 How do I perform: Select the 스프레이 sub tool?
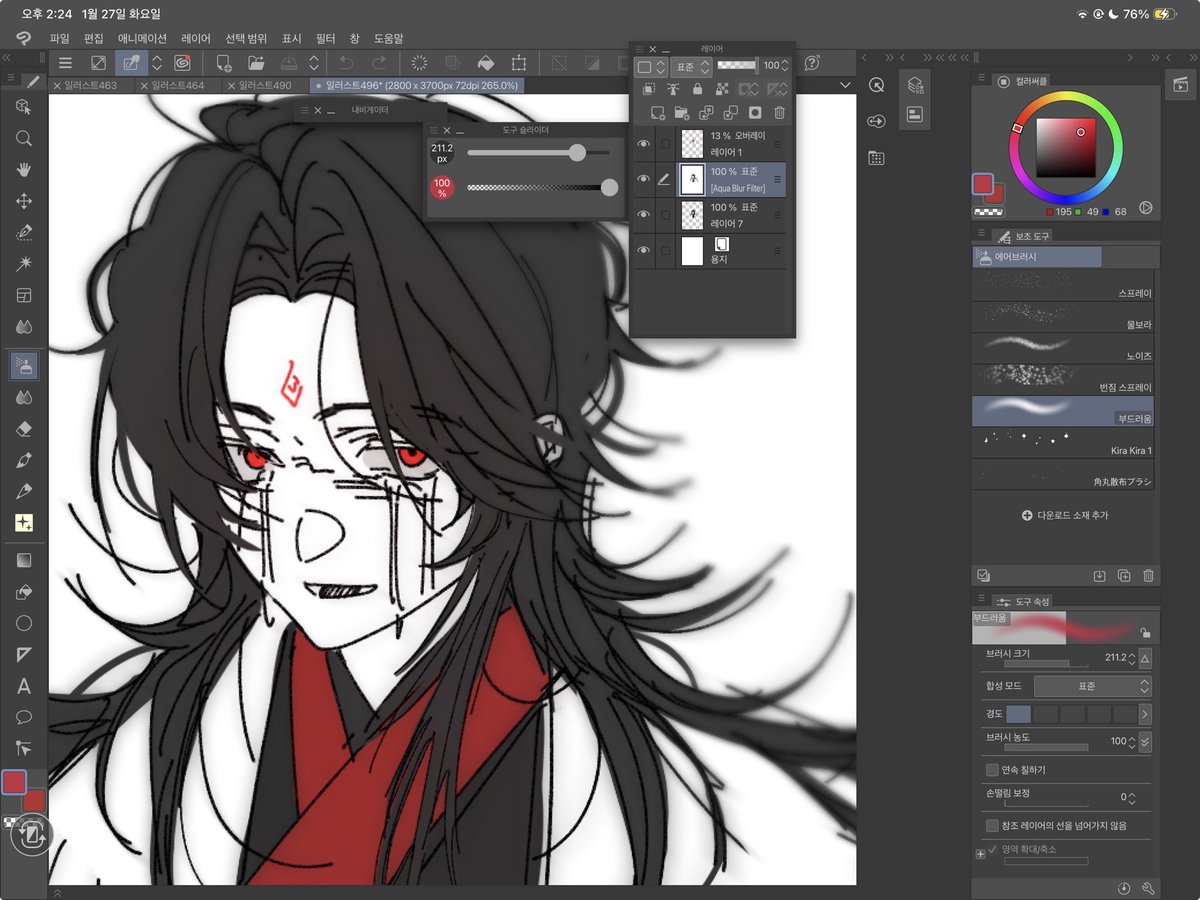(1063, 286)
